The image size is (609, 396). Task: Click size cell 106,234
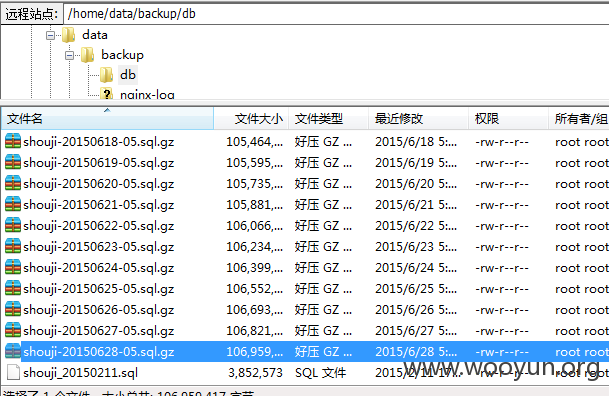pos(255,247)
